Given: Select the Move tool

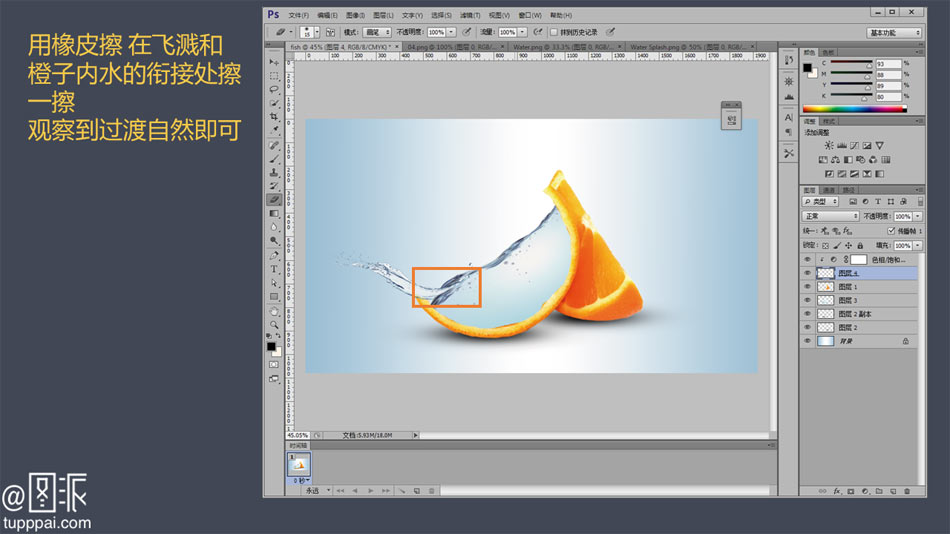Looking at the screenshot, I should (x=274, y=62).
